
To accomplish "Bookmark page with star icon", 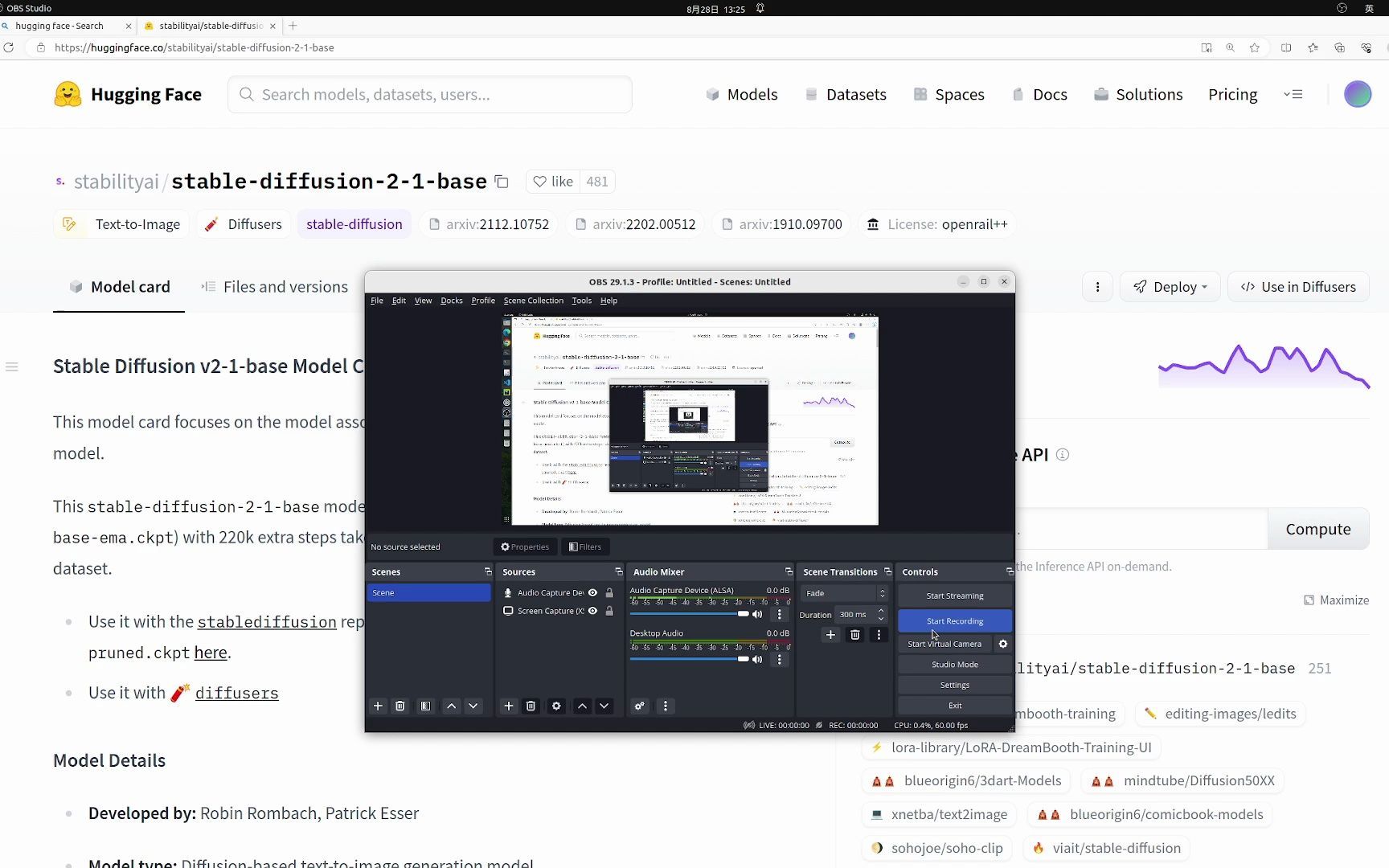I will click(x=1255, y=48).
